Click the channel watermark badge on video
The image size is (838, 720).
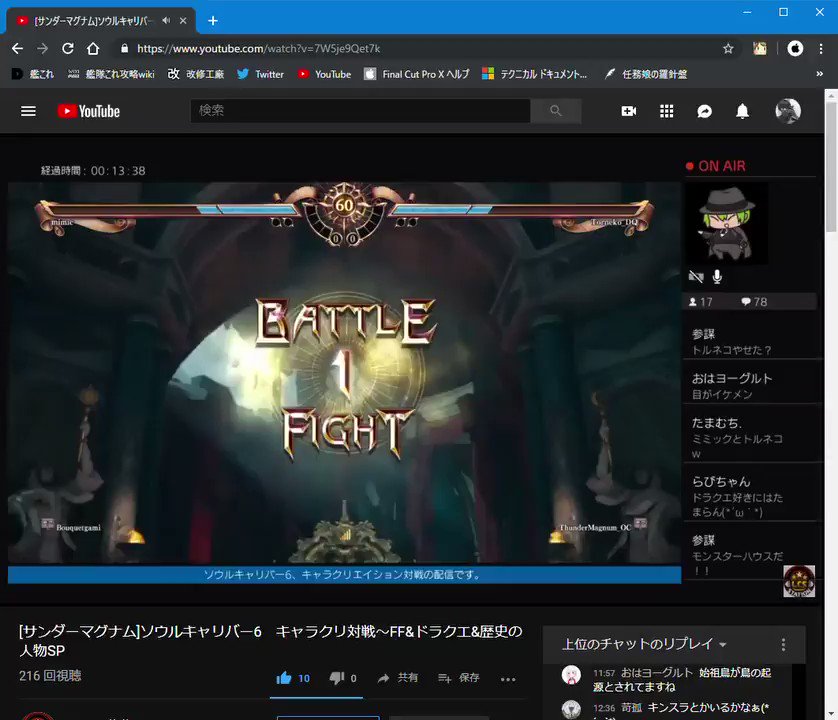tap(799, 581)
